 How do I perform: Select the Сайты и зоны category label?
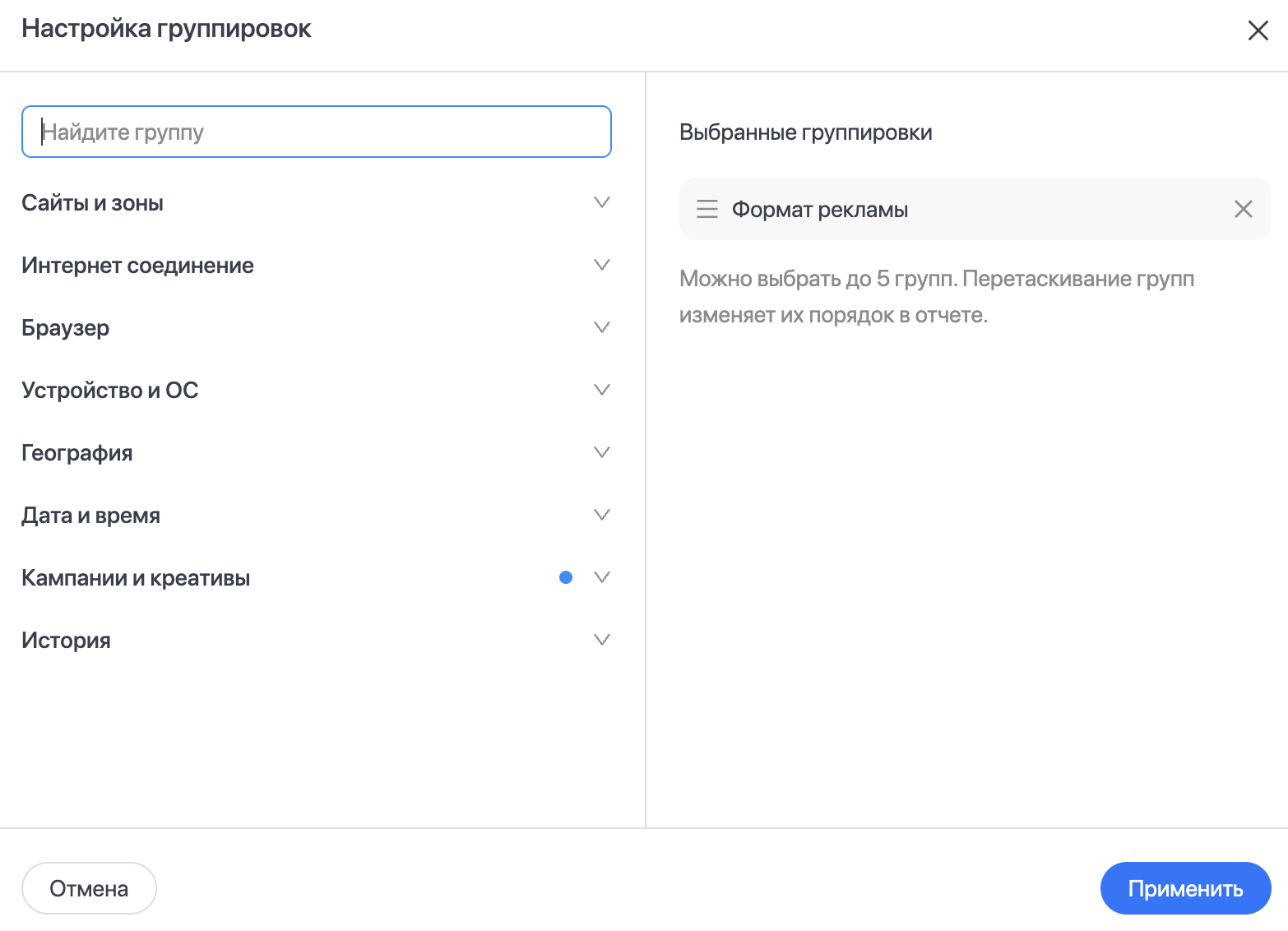click(92, 203)
